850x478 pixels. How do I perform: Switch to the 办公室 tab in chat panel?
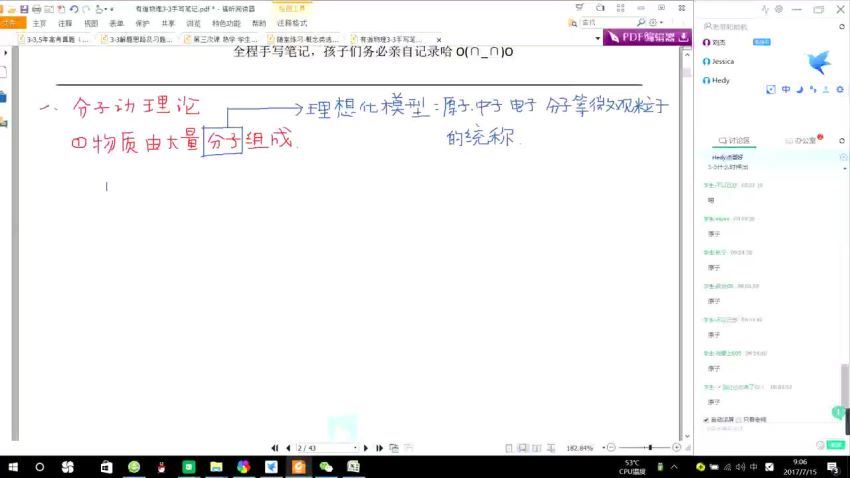801,140
